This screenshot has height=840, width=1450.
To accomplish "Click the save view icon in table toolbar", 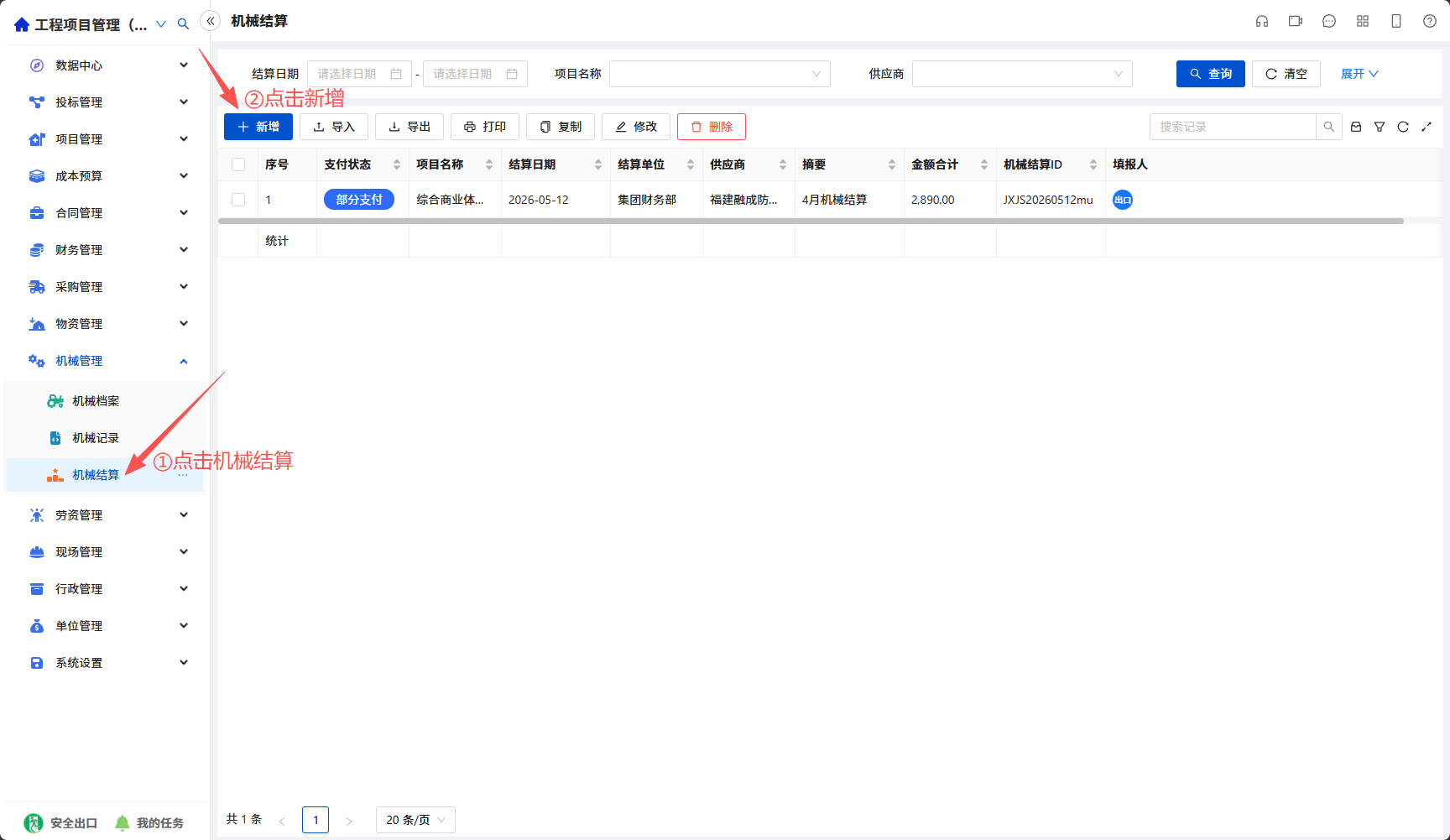I will pos(1356,127).
